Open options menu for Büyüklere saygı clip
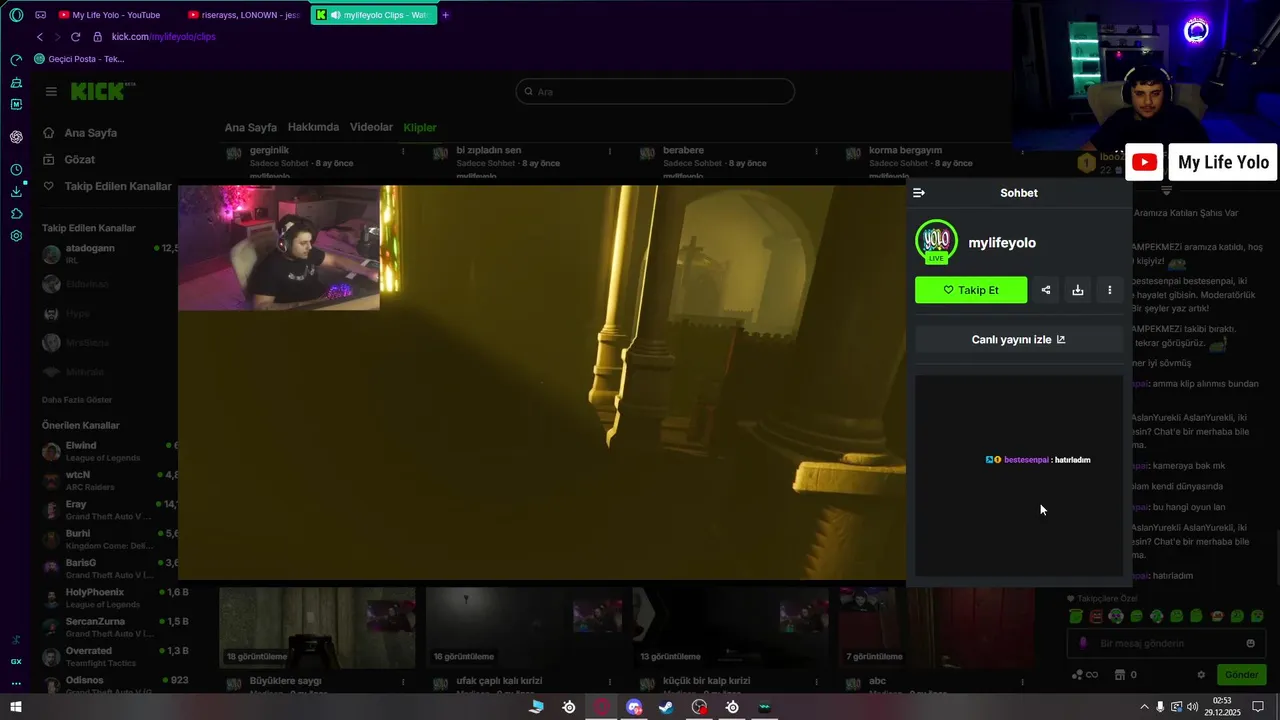Screen dimensions: 1280x720 (403, 683)
